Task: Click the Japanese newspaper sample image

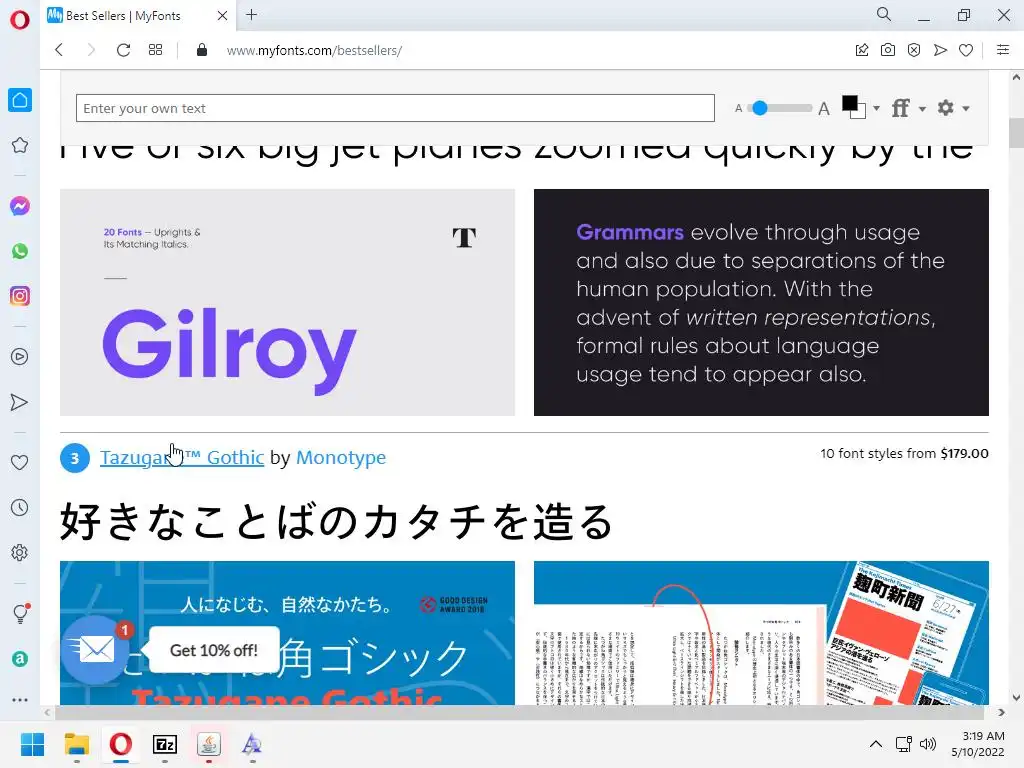Action: (x=761, y=633)
